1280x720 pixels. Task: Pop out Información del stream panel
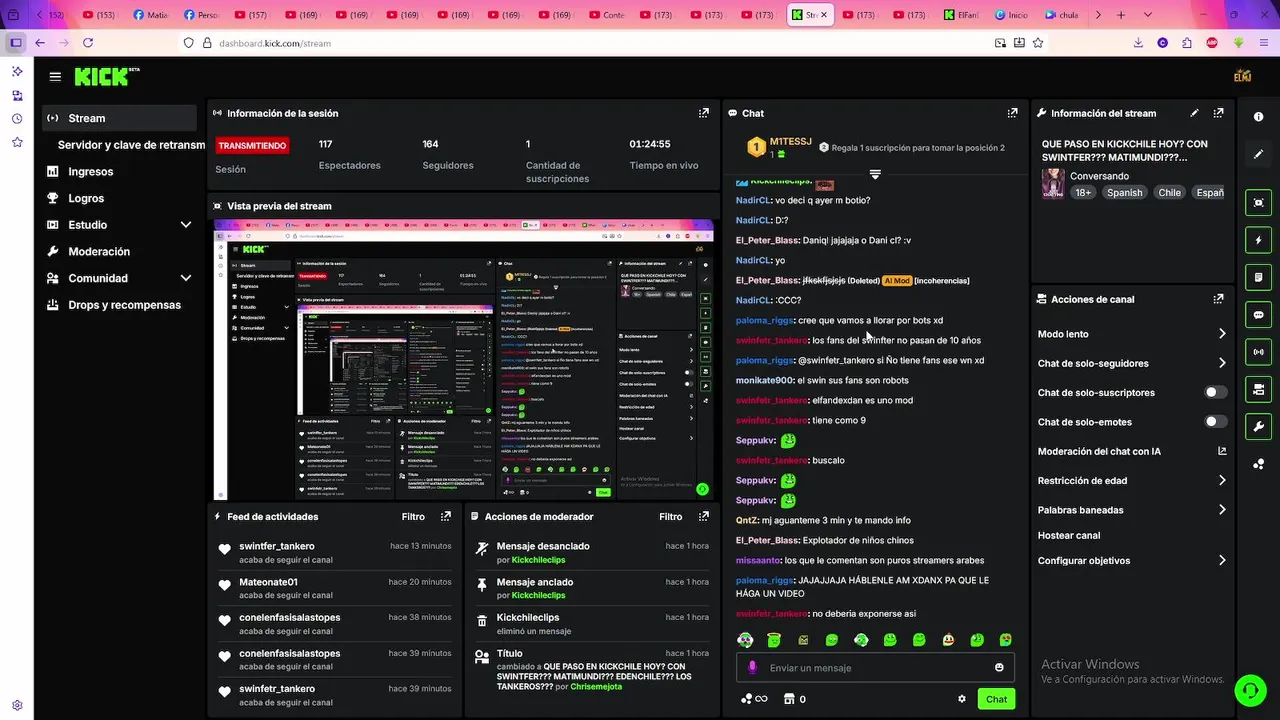point(1218,114)
